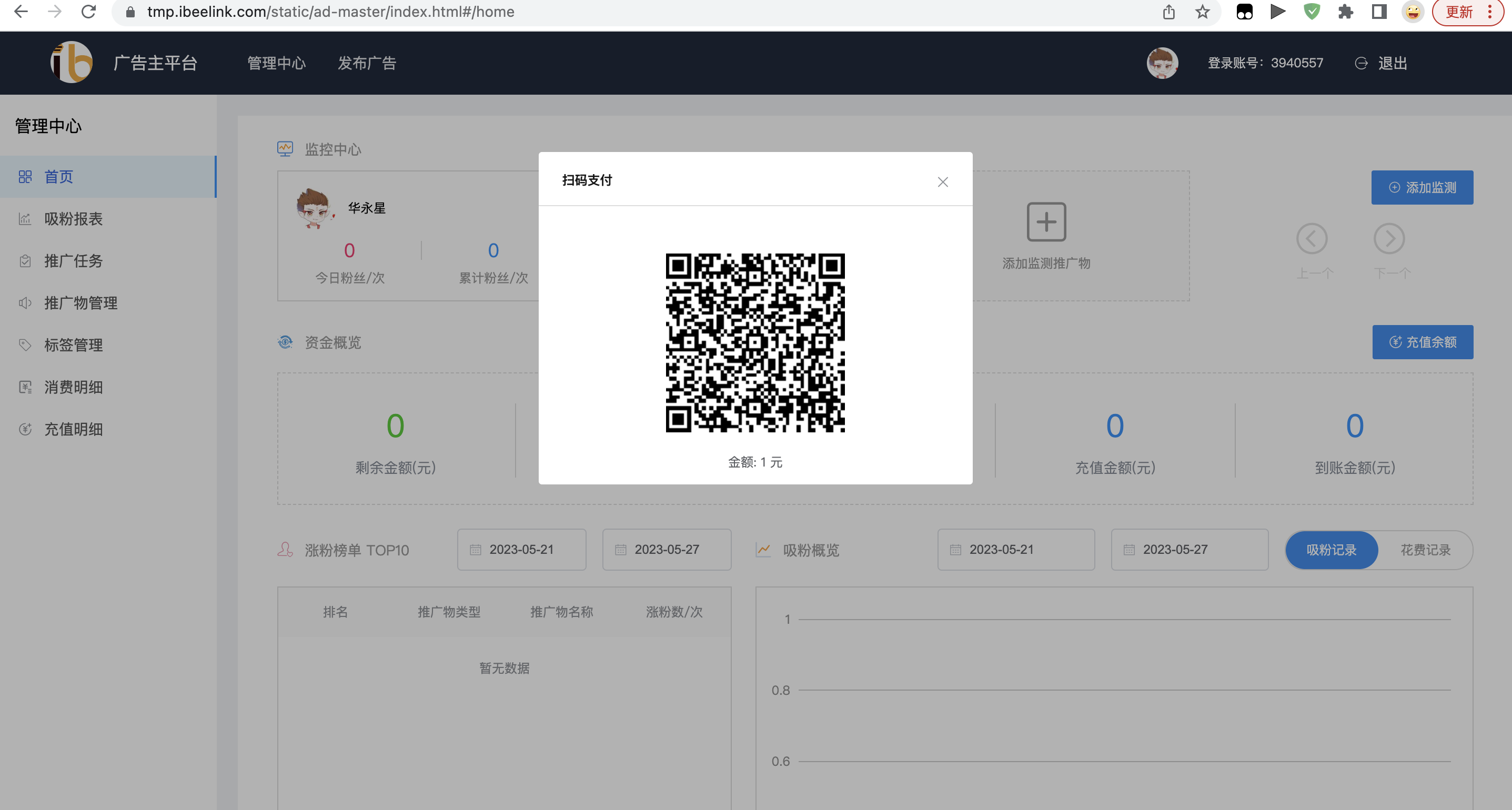This screenshot has width=1512, height=810.
Task: Open 吸粉报表 in the sidebar
Action: [108, 219]
